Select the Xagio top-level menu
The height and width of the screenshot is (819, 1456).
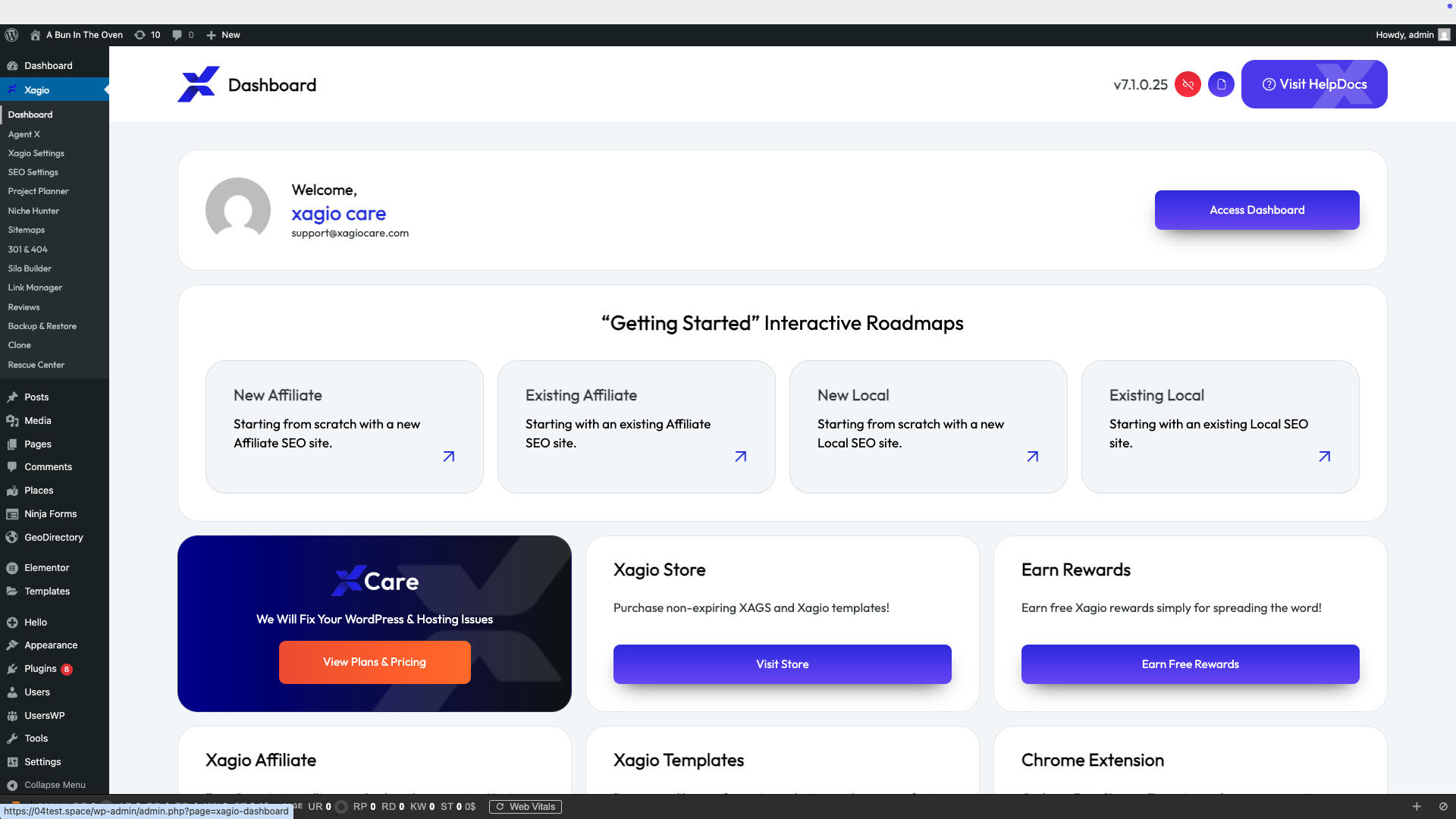coord(55,89)
